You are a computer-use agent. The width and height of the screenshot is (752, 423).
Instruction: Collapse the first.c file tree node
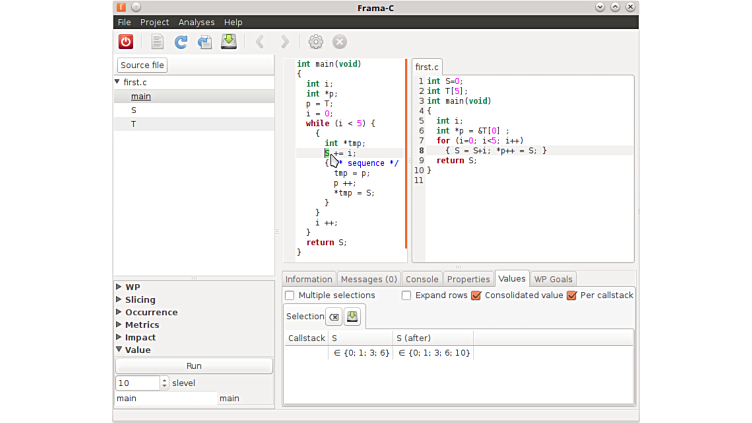click(x=118, y=82)
